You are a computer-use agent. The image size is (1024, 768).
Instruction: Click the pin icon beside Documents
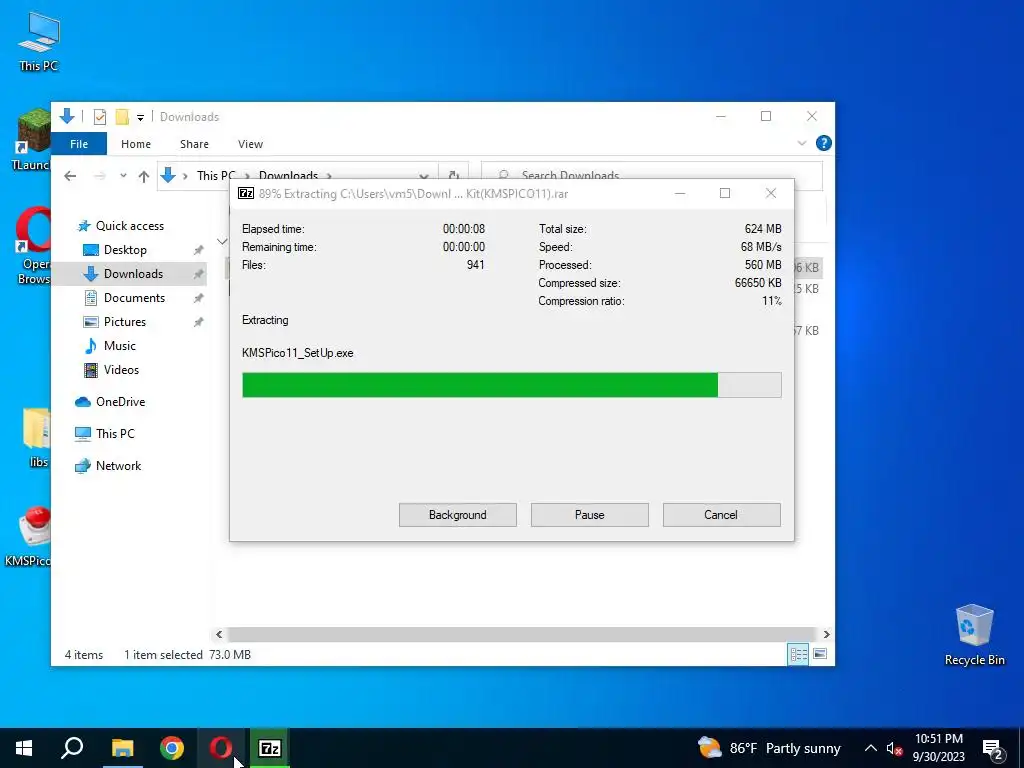tap(199, 298)
